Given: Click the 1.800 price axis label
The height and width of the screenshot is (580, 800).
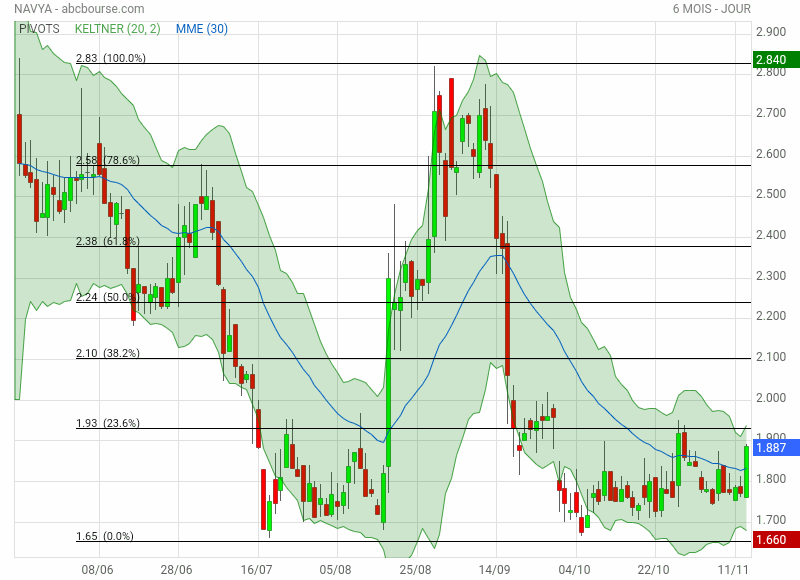Looking at the screenshot, I should [x=771, y=478].
